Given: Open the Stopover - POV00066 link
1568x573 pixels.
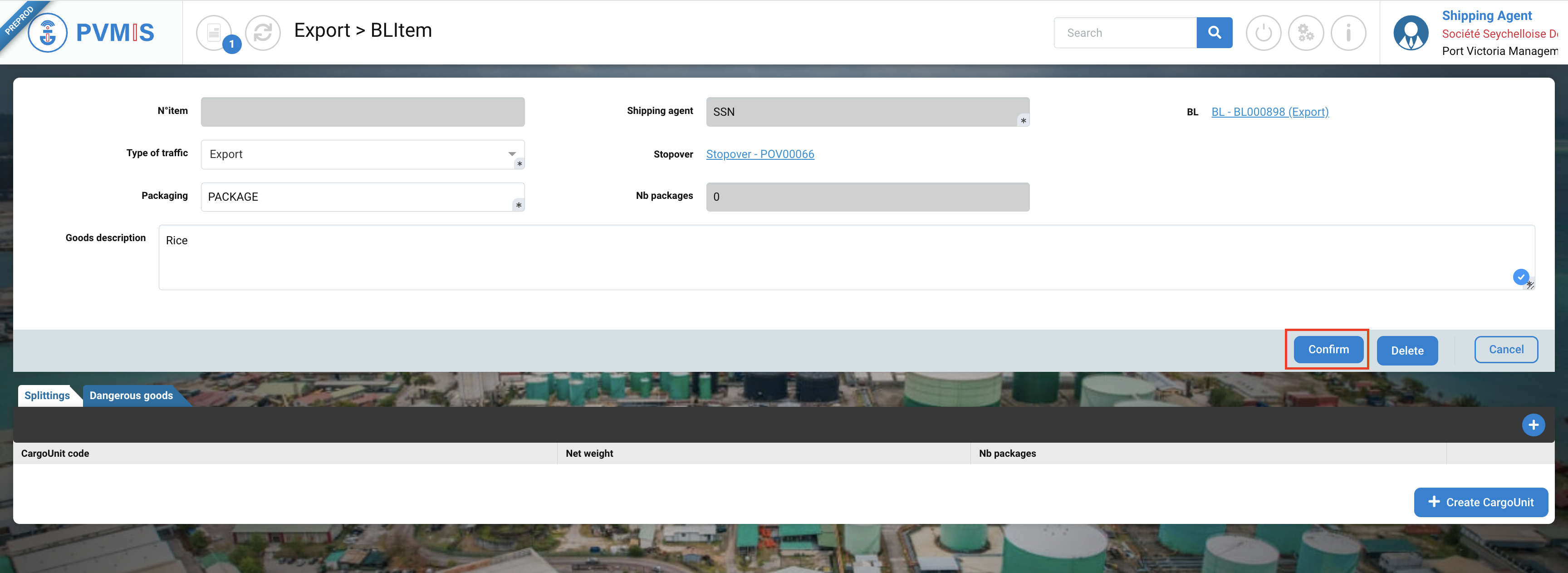Looking at the screenshot, I should 759,155.
